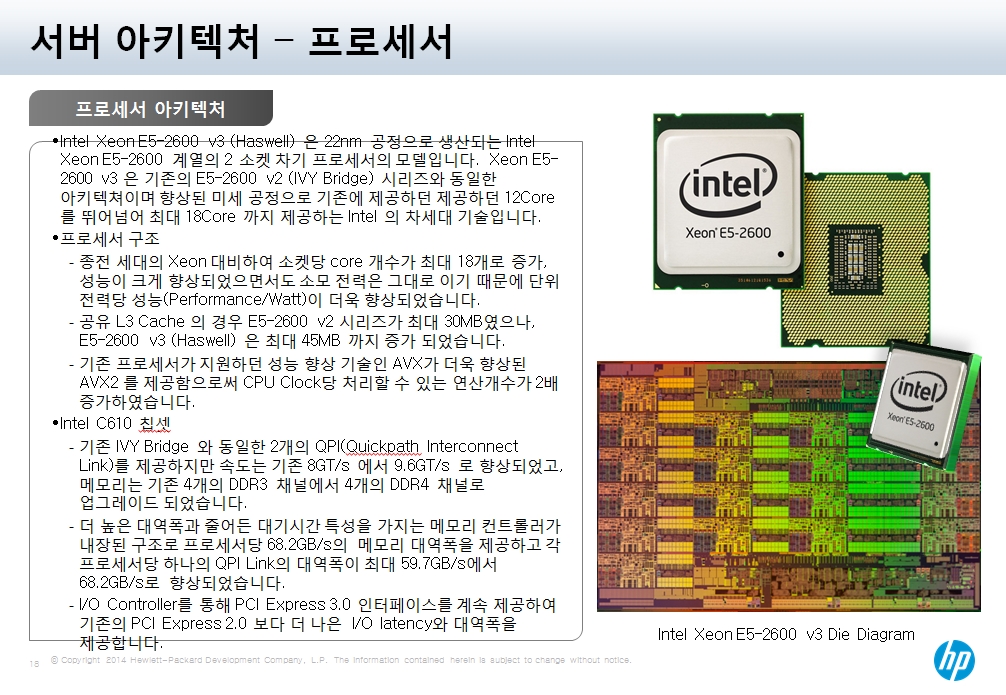The height and width of the screenshot is (695, 1006).
Task: Click the line '증가하였습니다' under AVX2
Action: (137, 402)
